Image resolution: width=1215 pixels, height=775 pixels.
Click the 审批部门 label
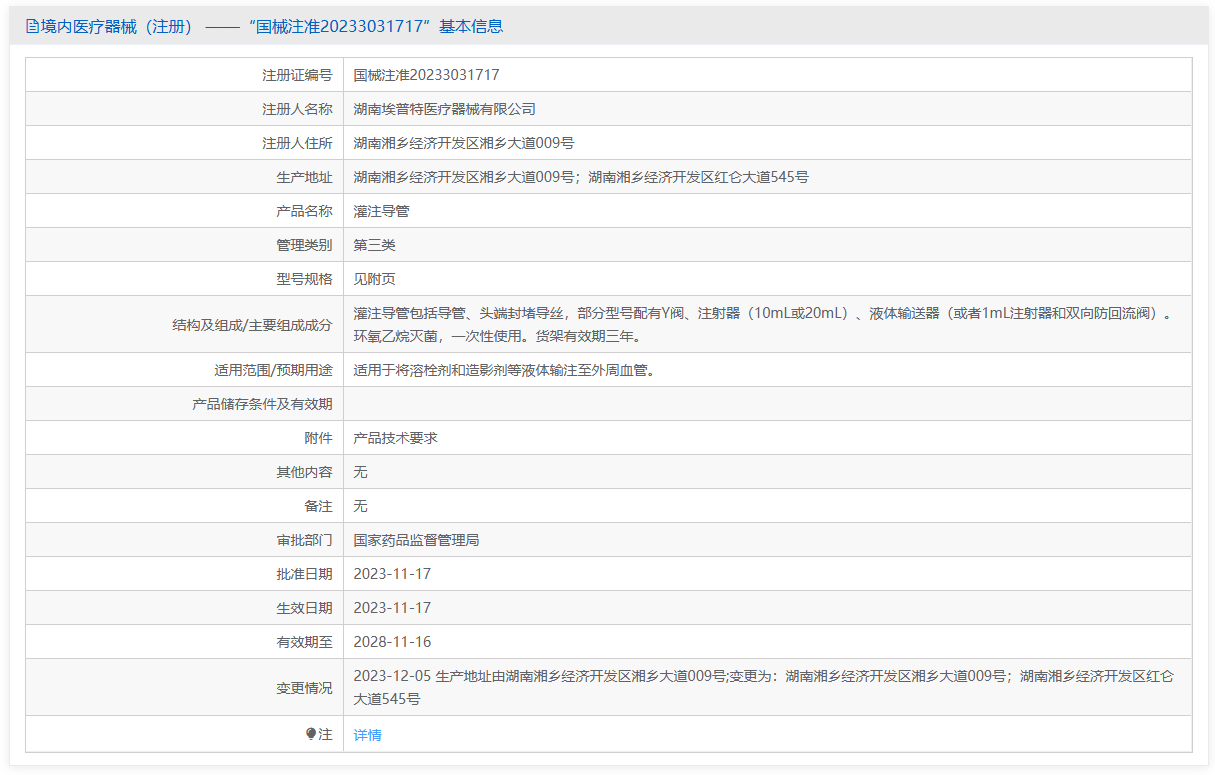point(304,540)
